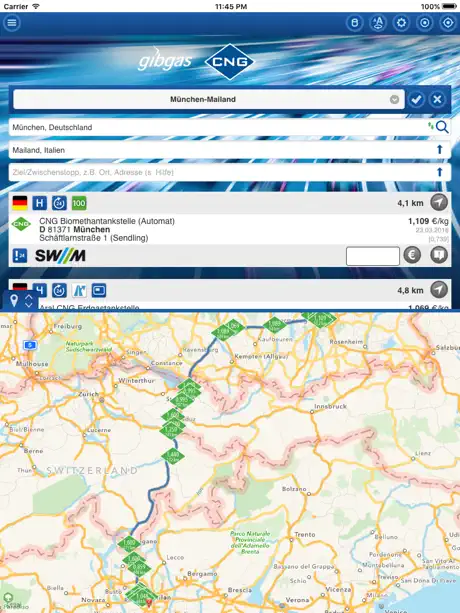Tap the Kempten (Allgäu) label on map
This screenshot has height=613, width=460.
click(x=261, y=356)
